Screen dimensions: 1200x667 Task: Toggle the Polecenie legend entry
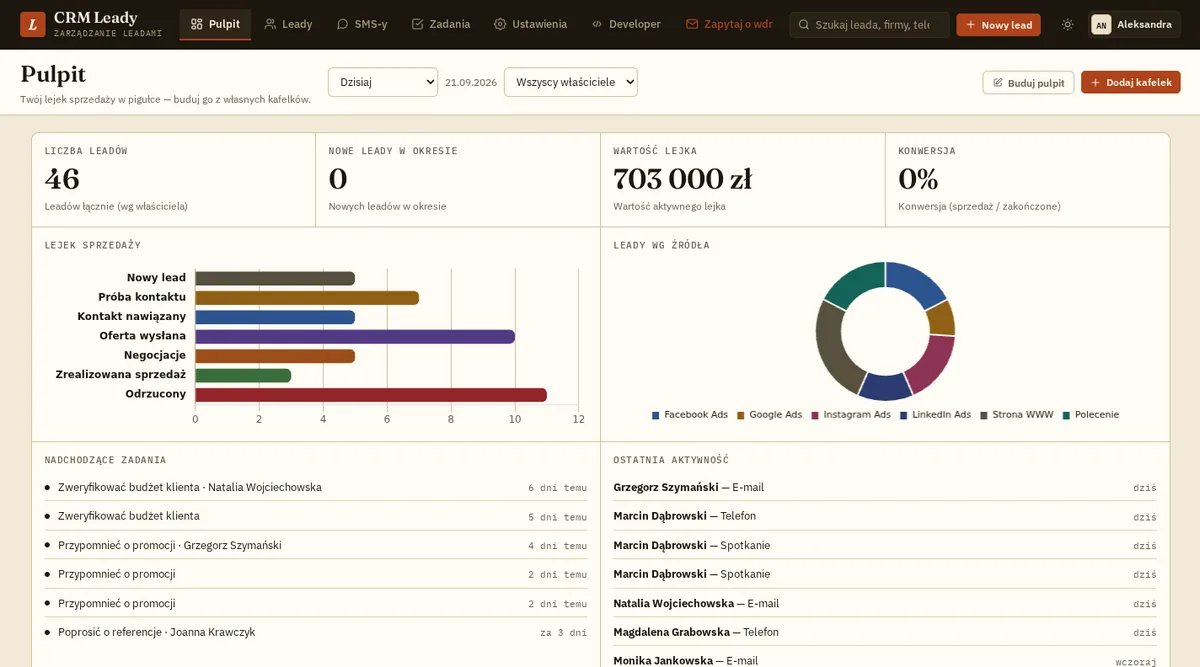coord(1090,414)
